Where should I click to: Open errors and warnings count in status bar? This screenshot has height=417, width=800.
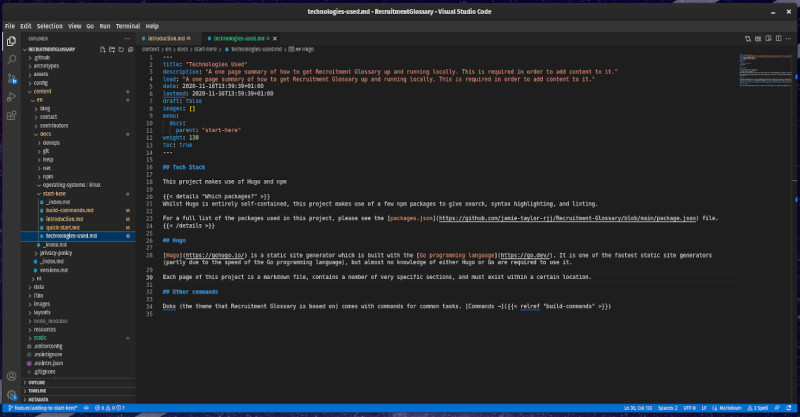[110, 408]
